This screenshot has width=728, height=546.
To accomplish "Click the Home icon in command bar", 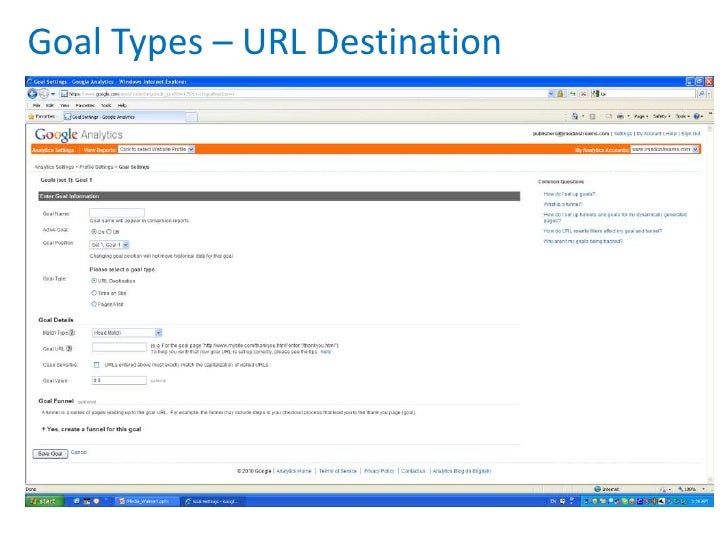I will click(x=575, y=116).
